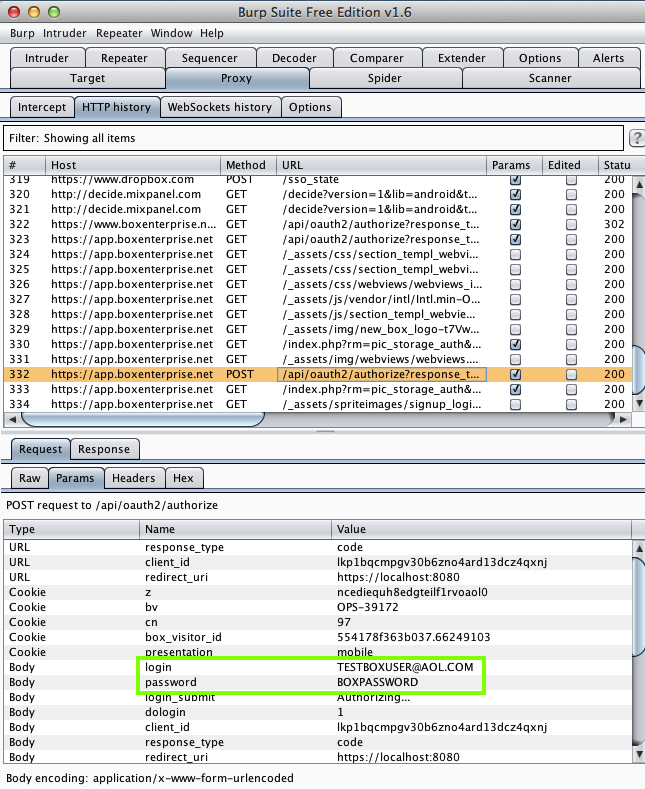The width and height of the screenshot is (645, 789).
Task: Click history horizontal scrollbar thumb
Action: [142, 419]
